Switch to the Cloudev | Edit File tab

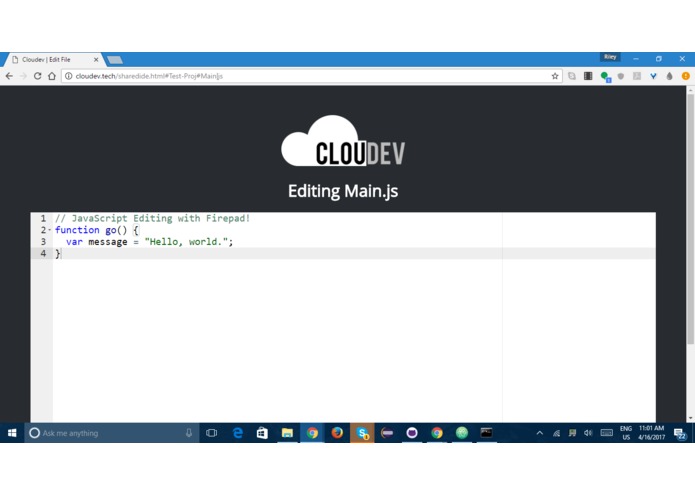pyautogui.click(x=51, y=59)
